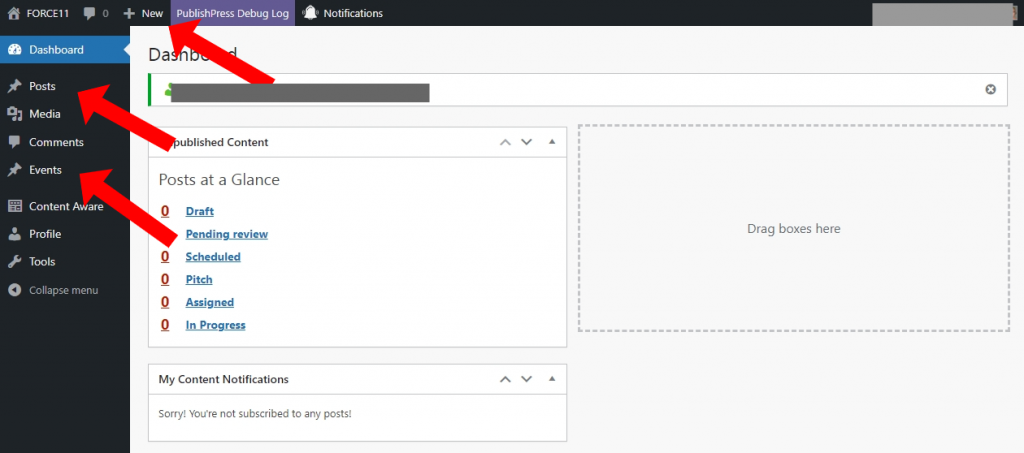Move My Content Notifications panel up
Image resolution: width=1024 pixels, height=453 pixels.
tap(504, 379)
